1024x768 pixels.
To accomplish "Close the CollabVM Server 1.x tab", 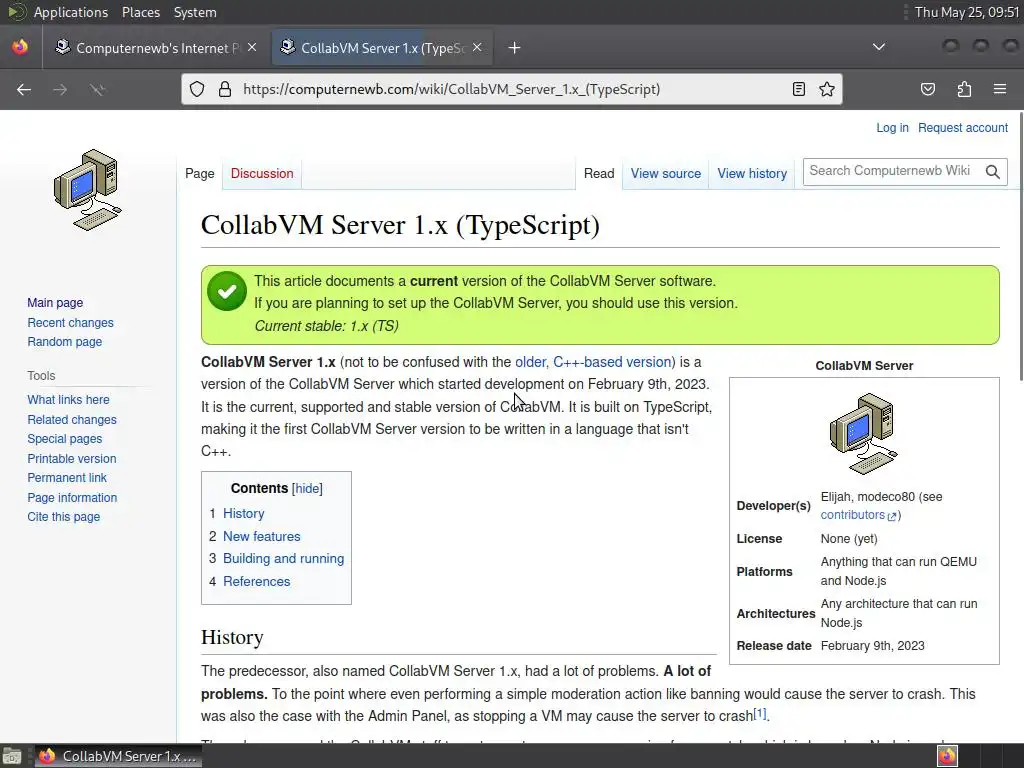I will coord(477,47).
